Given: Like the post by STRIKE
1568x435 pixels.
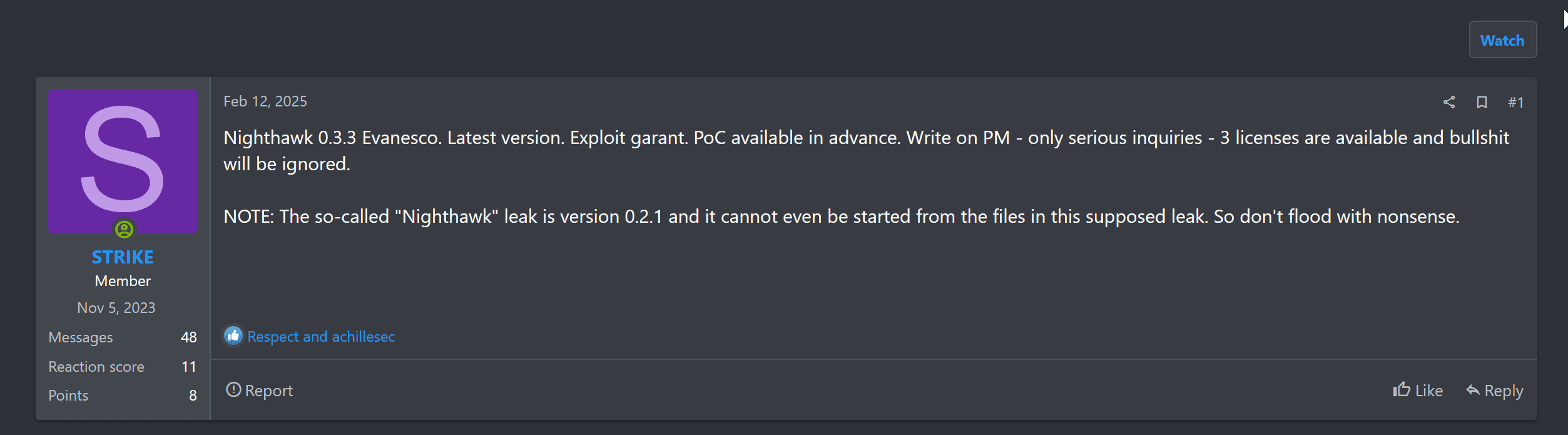Looking at the screenshot, I should click(x=1418, y=391).
